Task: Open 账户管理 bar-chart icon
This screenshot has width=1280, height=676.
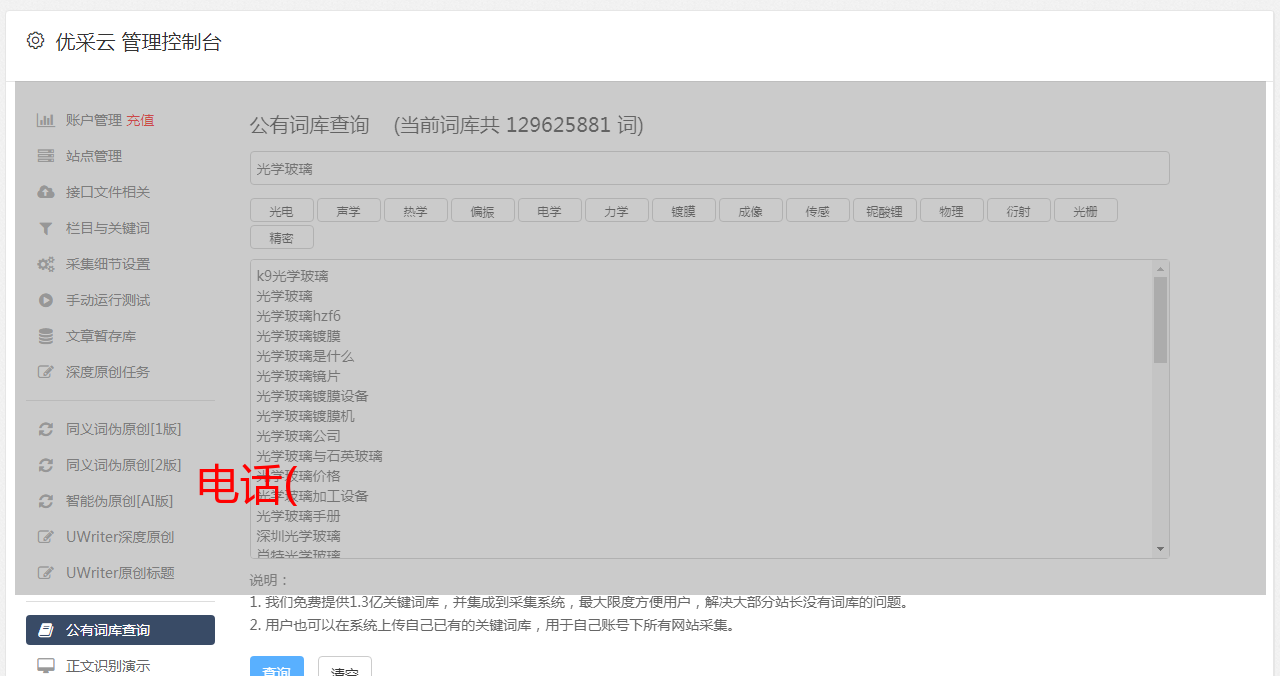Action: pyautogui.click(x=46, y=120)
